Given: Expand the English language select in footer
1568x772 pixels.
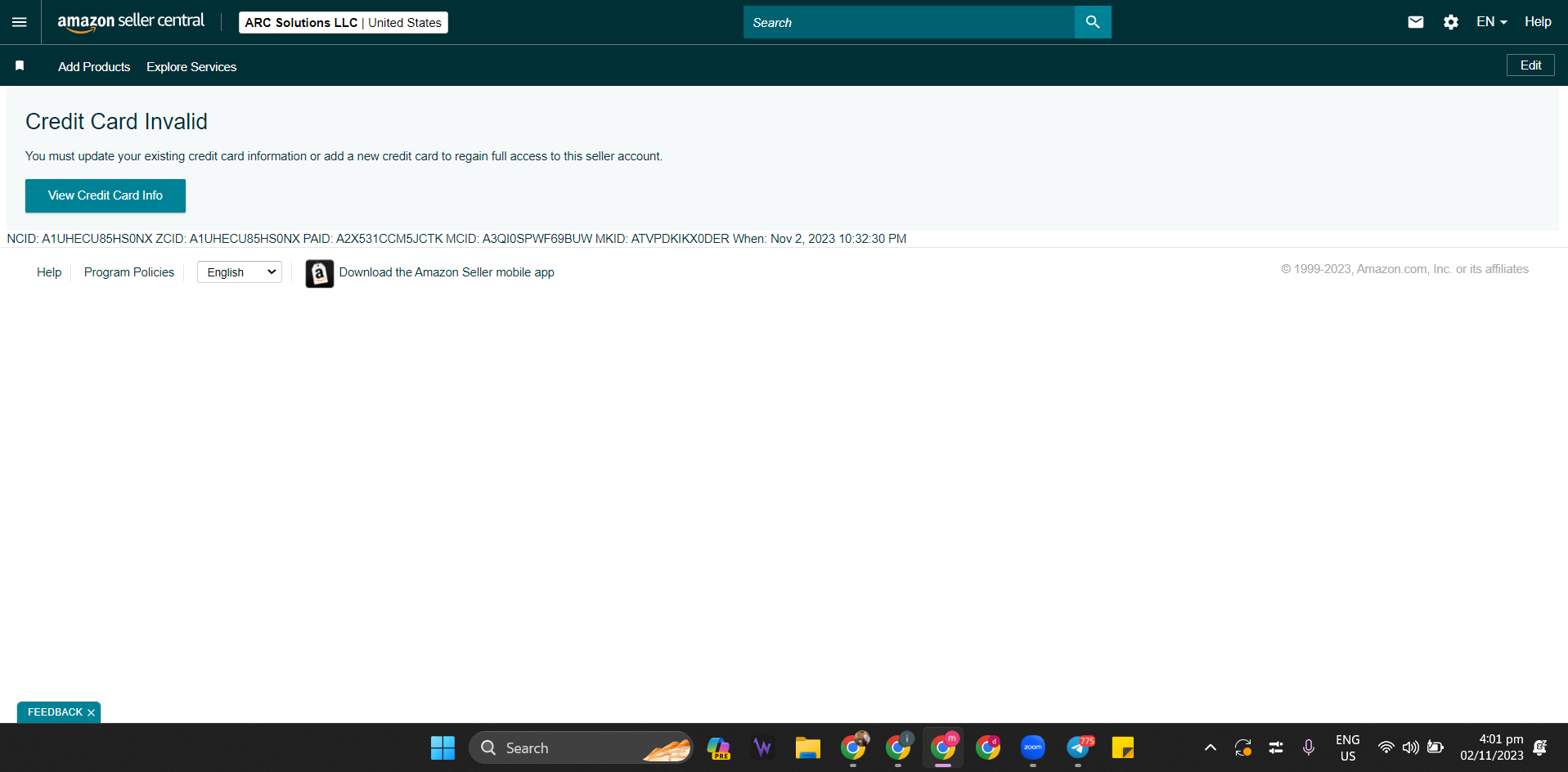Looking at the screenshot, I should pos(240,272).
